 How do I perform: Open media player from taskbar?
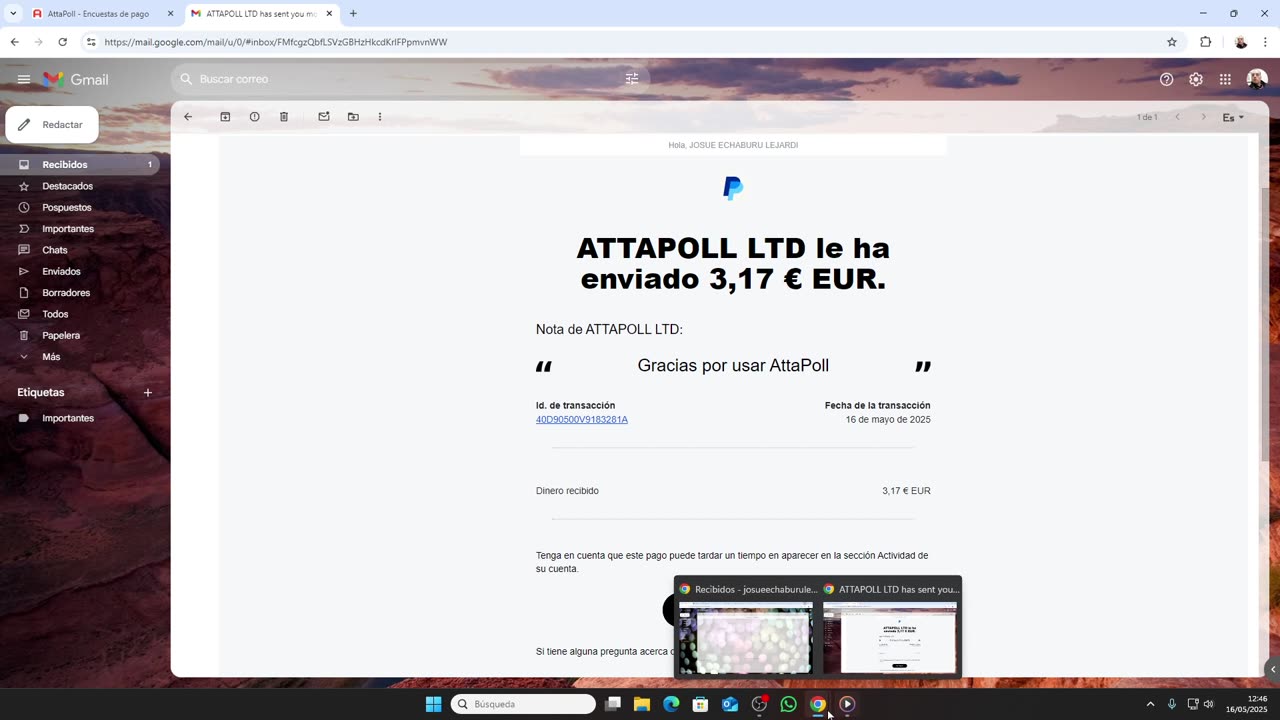(847, 704)
